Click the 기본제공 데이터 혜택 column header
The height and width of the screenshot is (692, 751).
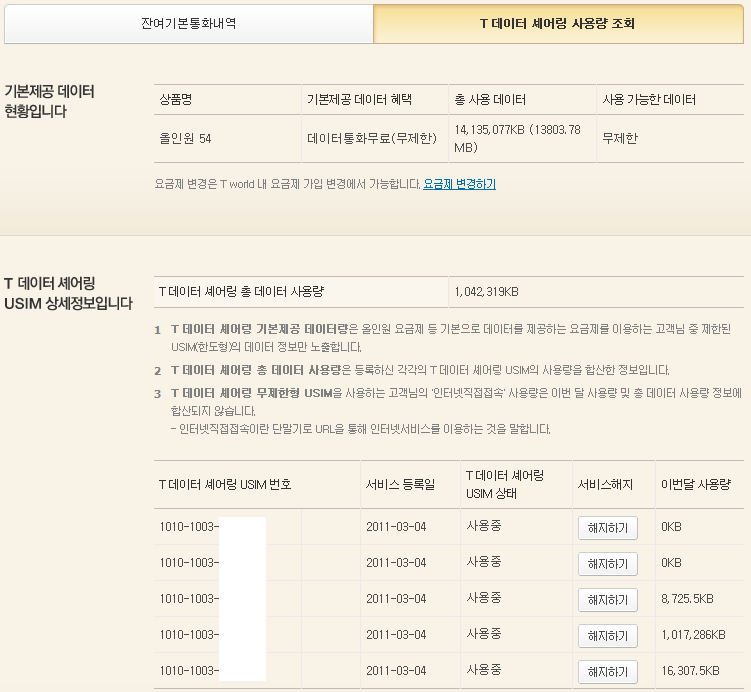375,100
